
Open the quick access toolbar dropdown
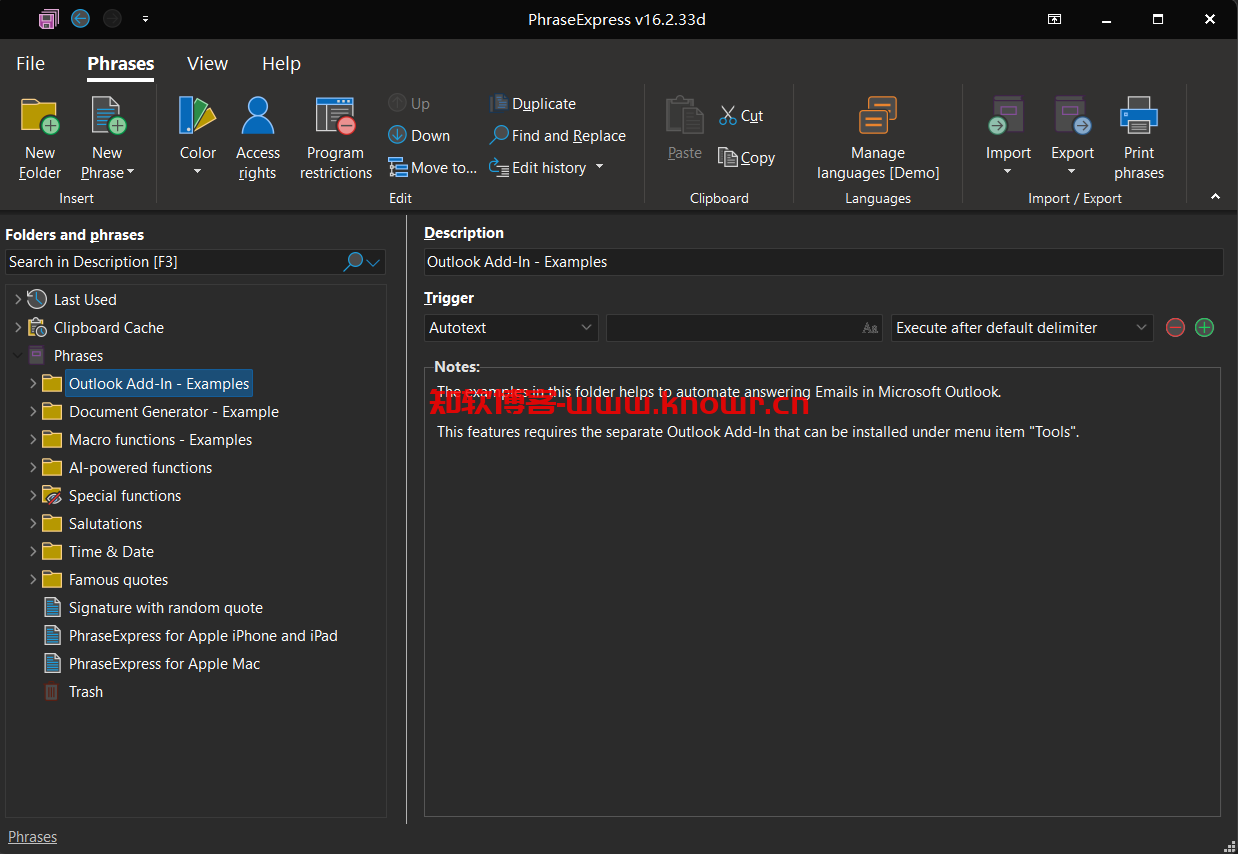point(146,19)
